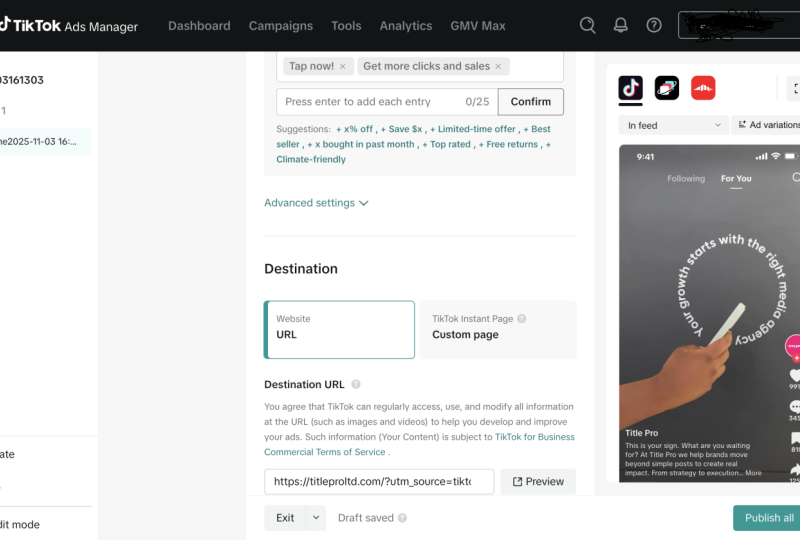The height and width of the screenshot is (540, 800).
Task: Click the ad video preview thumbnail
Action: (710, 313)
